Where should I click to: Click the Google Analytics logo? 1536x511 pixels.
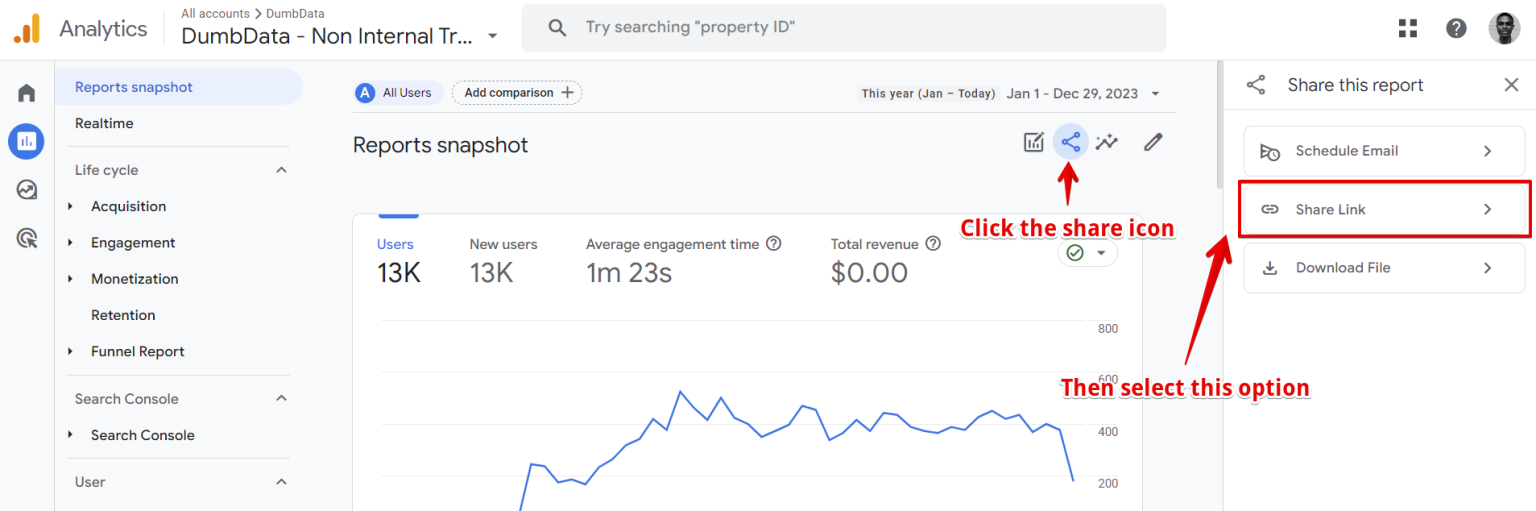(27, 28)
